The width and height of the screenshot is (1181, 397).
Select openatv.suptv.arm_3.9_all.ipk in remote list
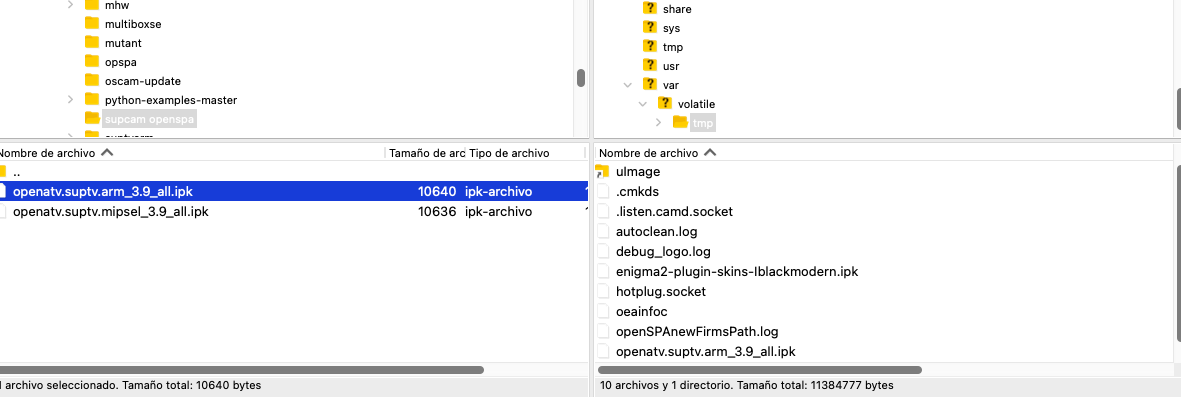(x=706, y=351)
